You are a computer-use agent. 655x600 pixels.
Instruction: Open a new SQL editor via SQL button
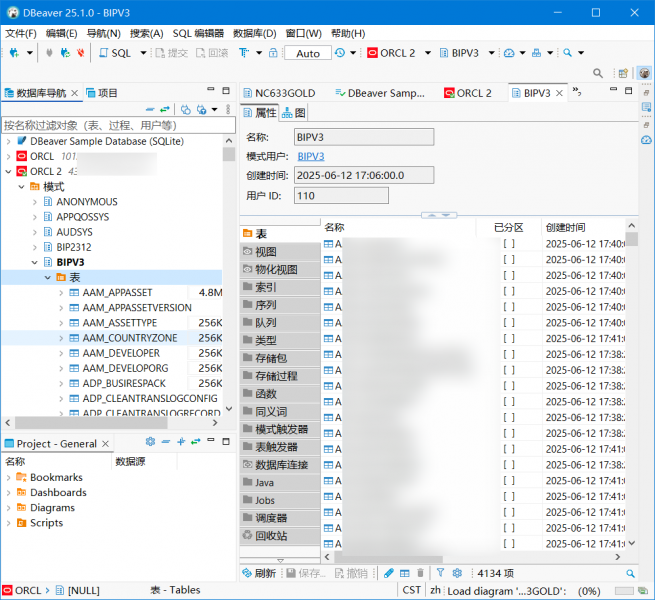point(115,53)
